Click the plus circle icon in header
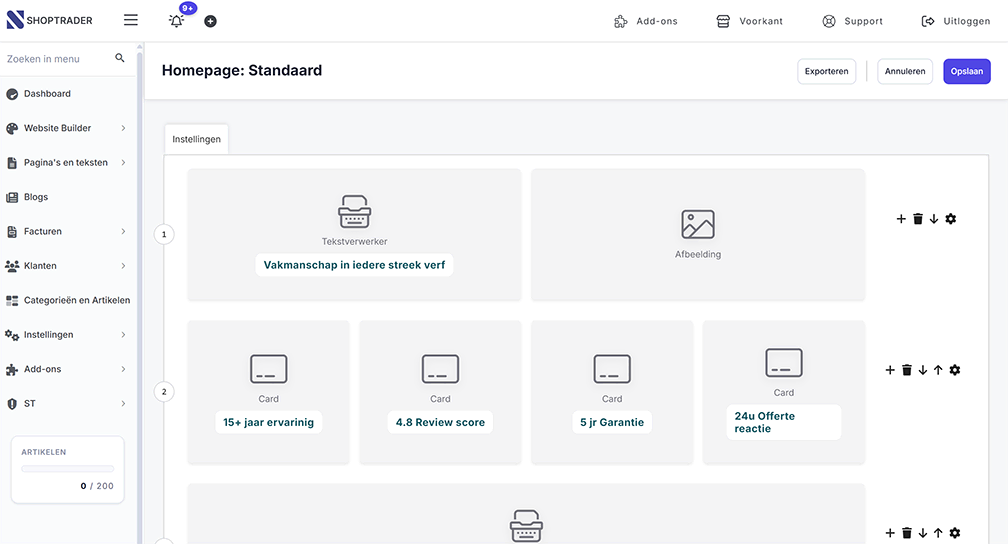The image size is (1008, 544). [x=210, y=21]
